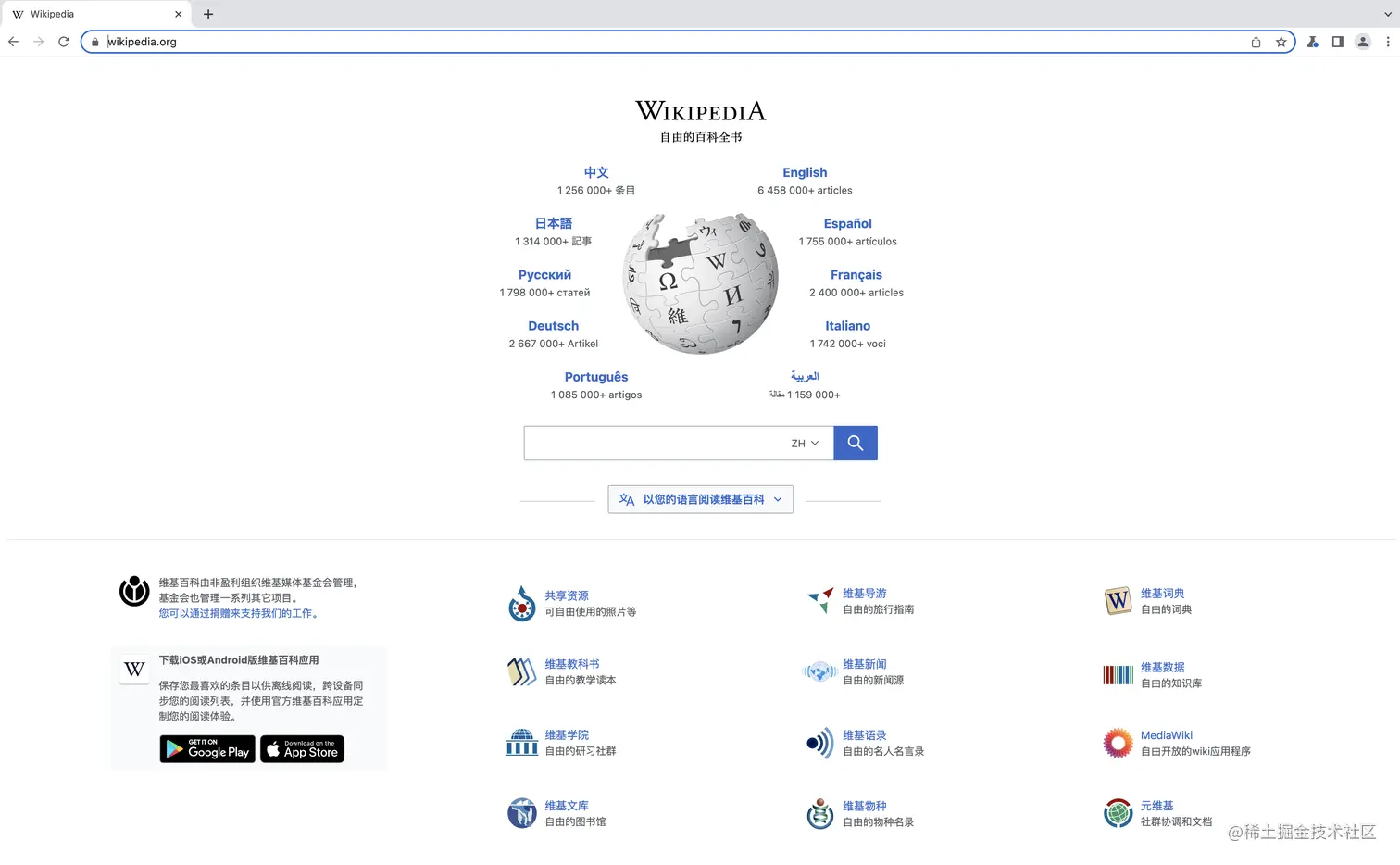Click the 维基新闻 text link
Image resolution: width=1400 pixels, height=865 pixels.
(865, 664)
